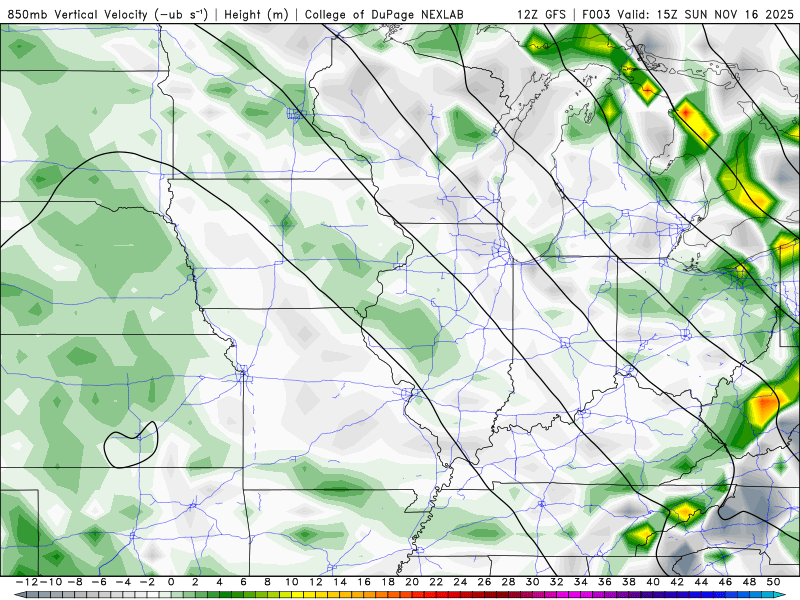
Task: Select the '-6' color scale label
Action: 99,582
